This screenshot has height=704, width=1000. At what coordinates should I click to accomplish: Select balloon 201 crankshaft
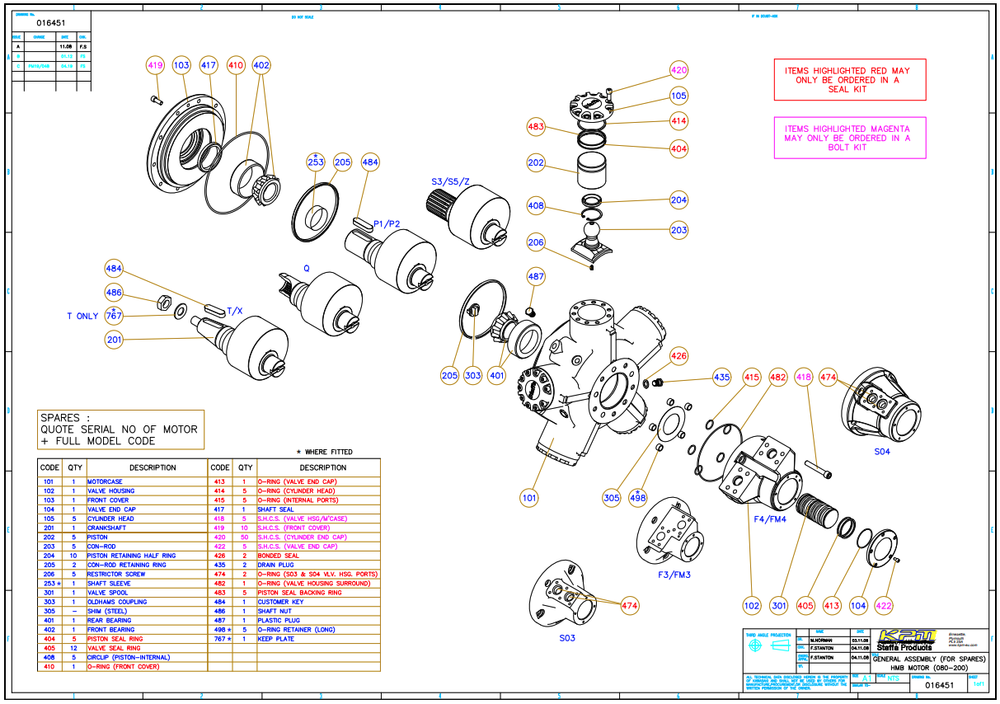pyautogui.click(x=114, y=339)
